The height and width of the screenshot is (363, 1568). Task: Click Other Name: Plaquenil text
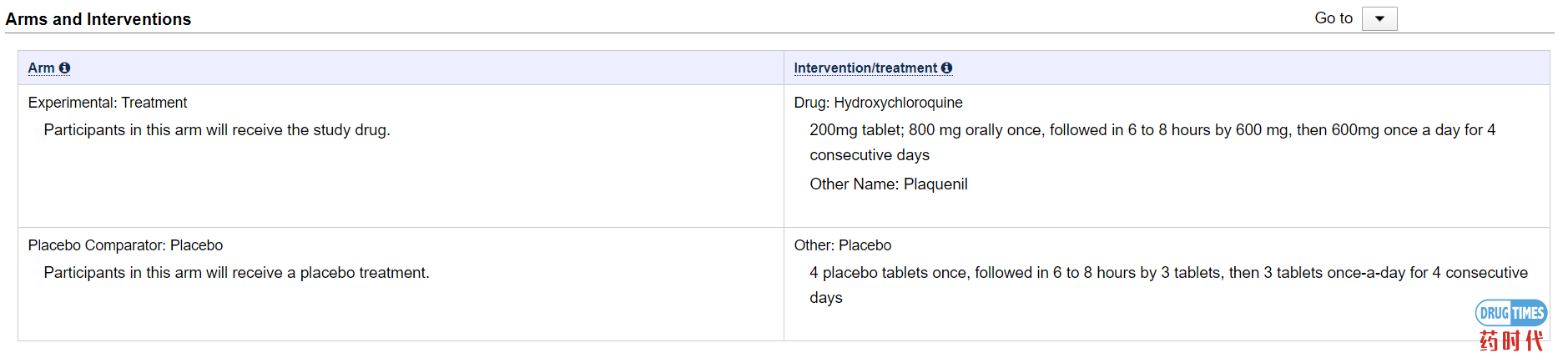tap(889, 184)
